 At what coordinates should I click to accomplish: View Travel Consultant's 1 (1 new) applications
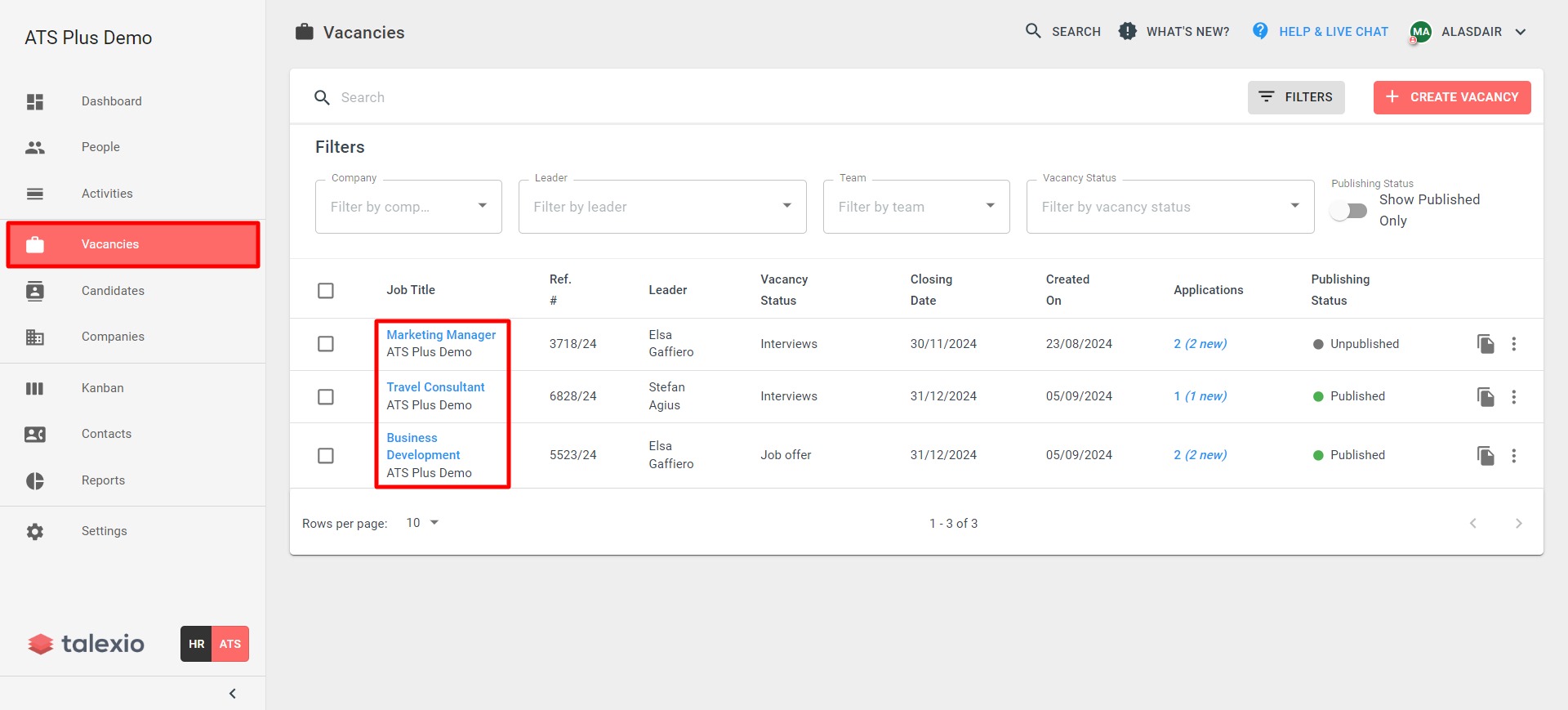pos(1200,396)
